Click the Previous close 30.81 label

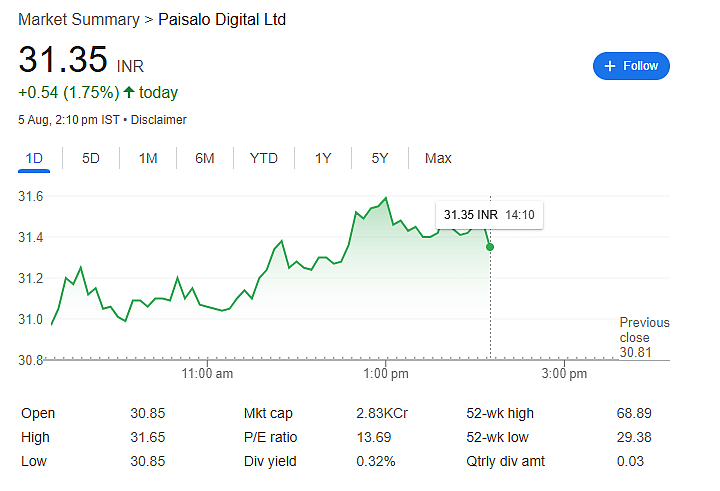644,337
